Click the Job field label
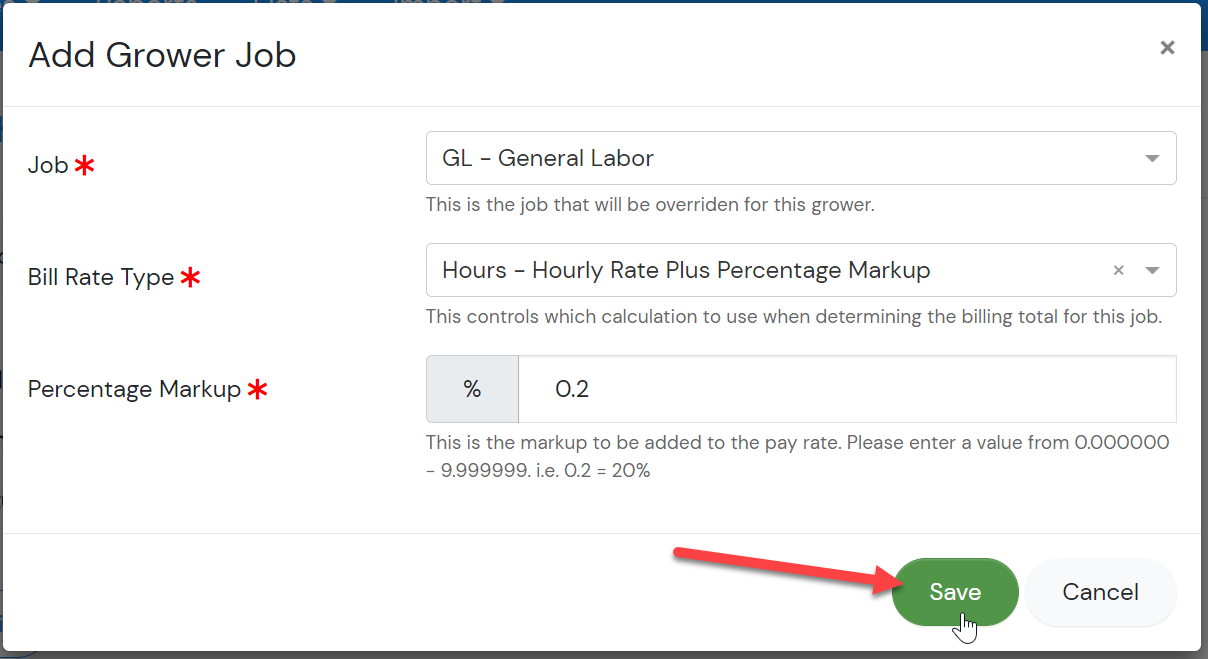This screenshot has height=659, width=1208. tap(48, 165)
